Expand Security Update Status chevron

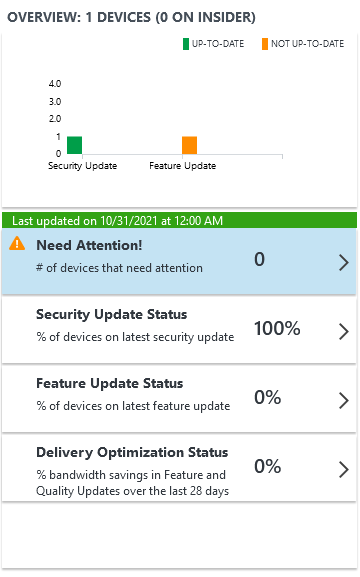click(x=343, y=332)
